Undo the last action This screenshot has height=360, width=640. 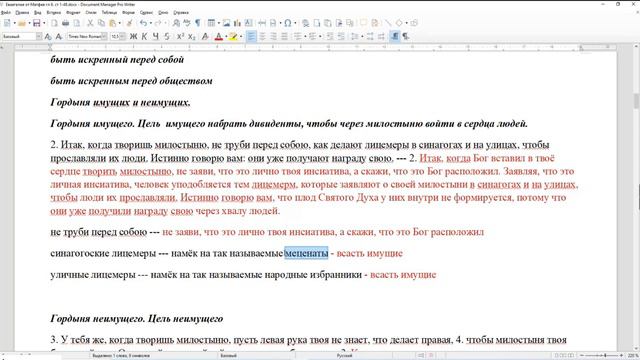(143, 23)
